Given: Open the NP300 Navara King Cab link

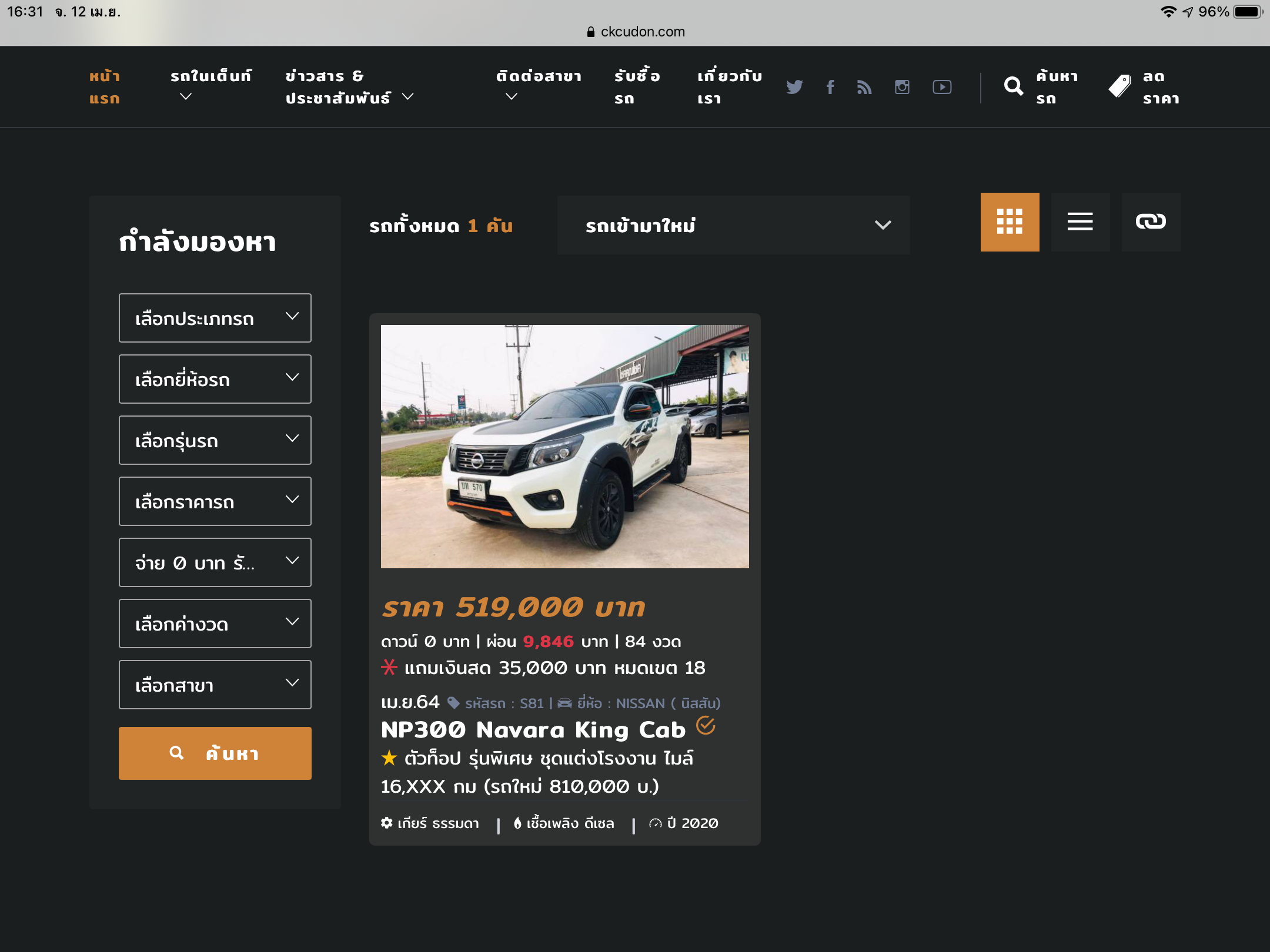Looking at the screenshot, I should tap(533, 730).
